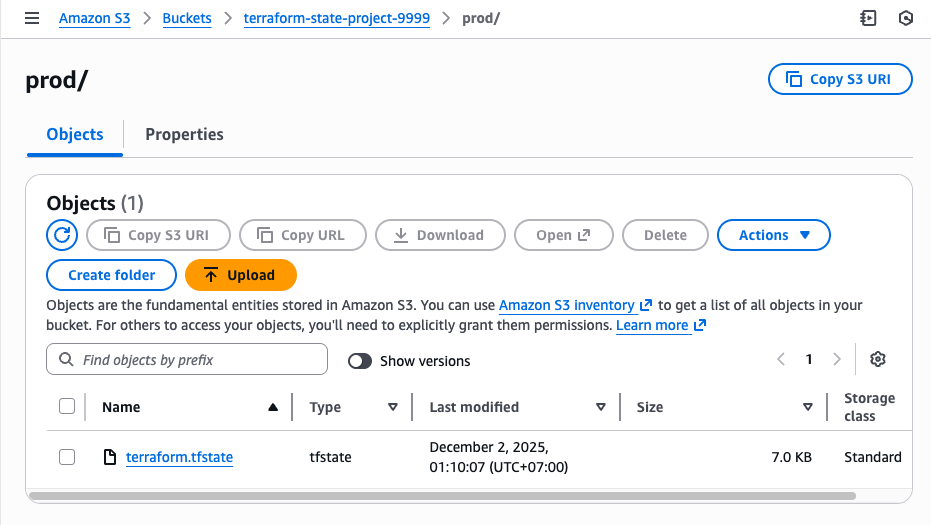Go to previous page of objects

click(x=782, y=360)
